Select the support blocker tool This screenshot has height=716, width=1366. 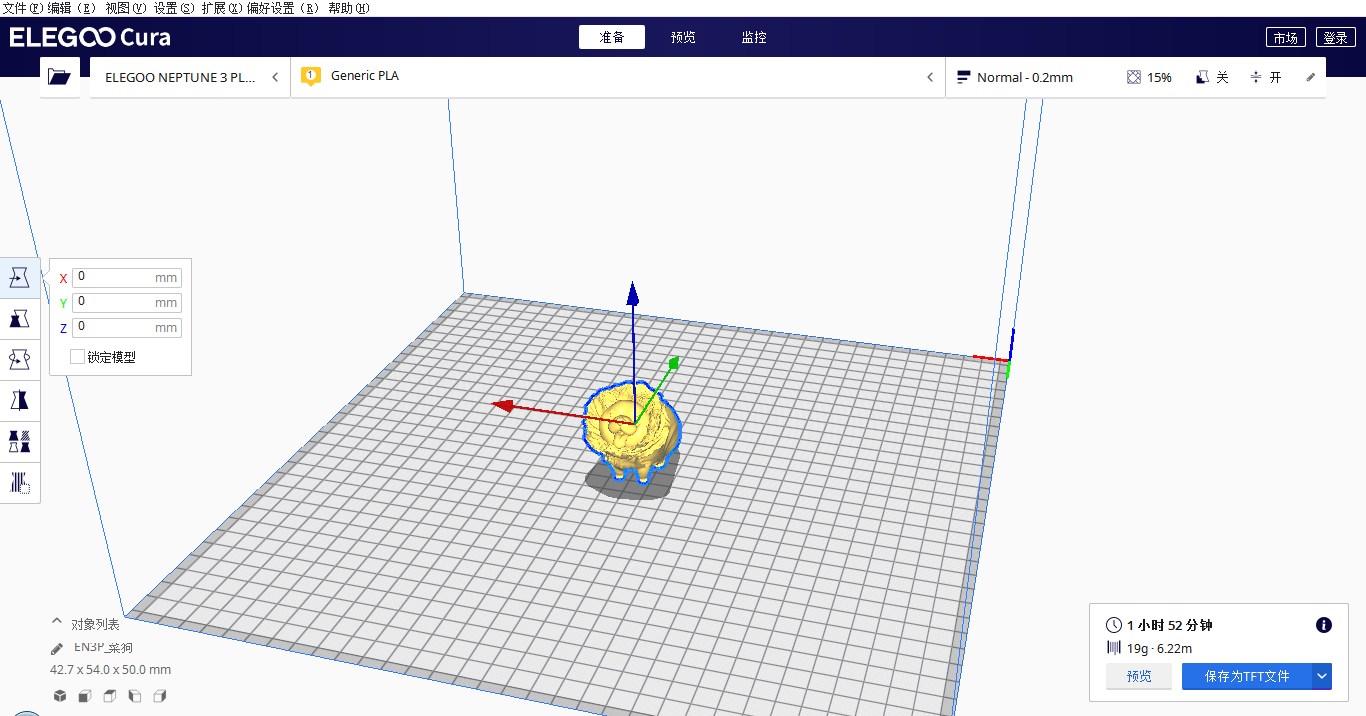(20, 483)
